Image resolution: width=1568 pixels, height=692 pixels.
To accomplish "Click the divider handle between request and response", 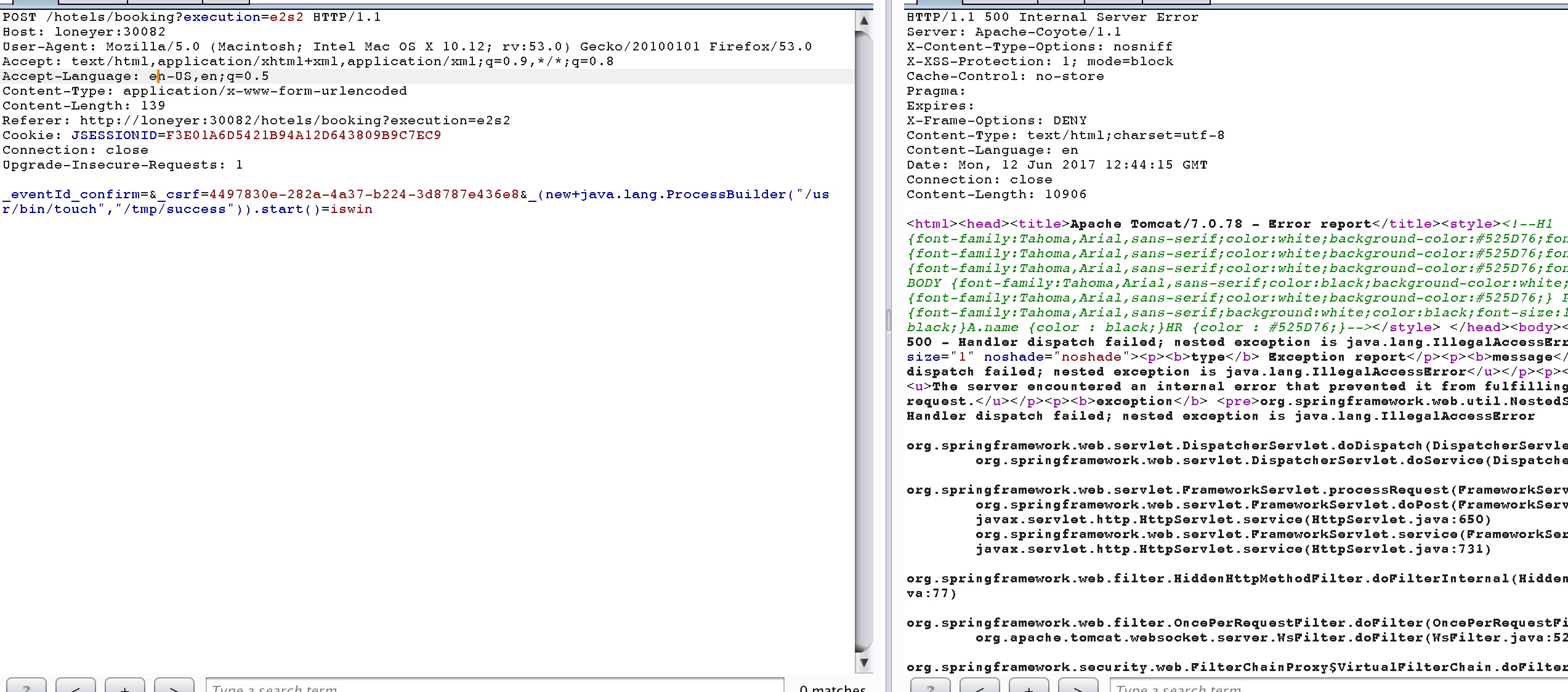I will [888, 321].
